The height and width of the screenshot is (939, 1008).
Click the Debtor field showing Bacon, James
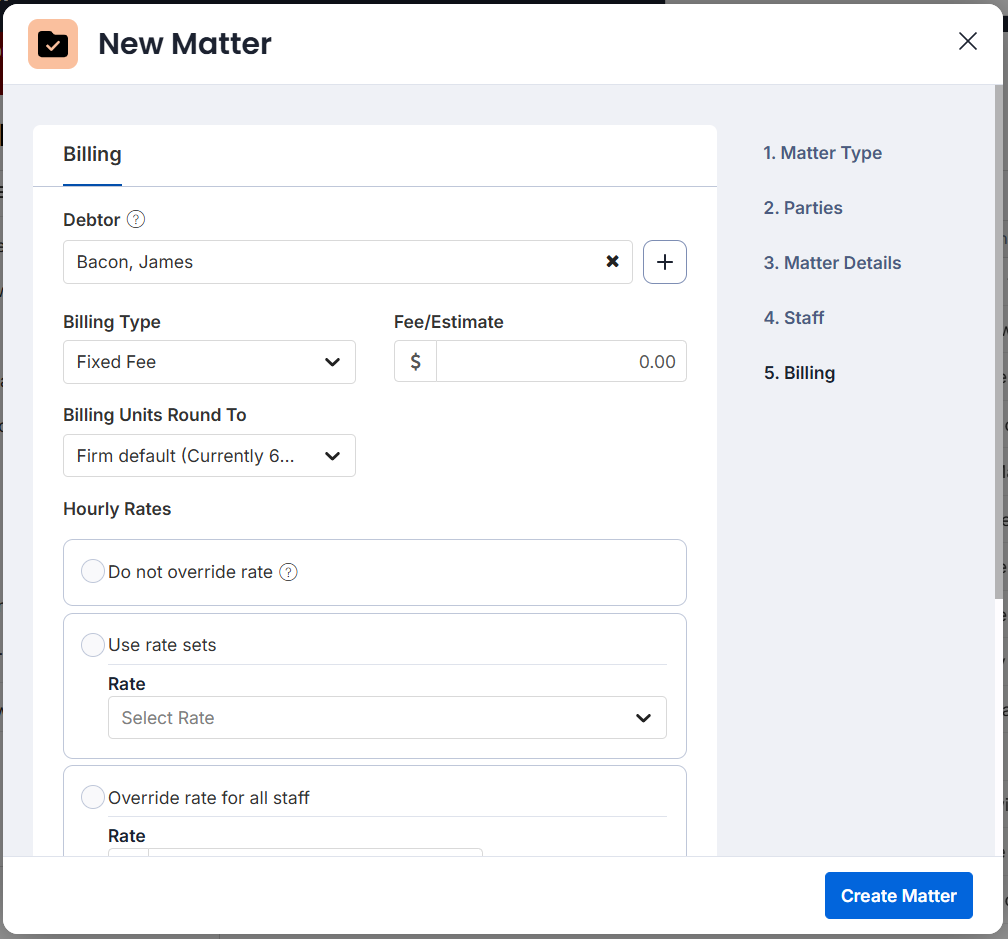(347, 262)
